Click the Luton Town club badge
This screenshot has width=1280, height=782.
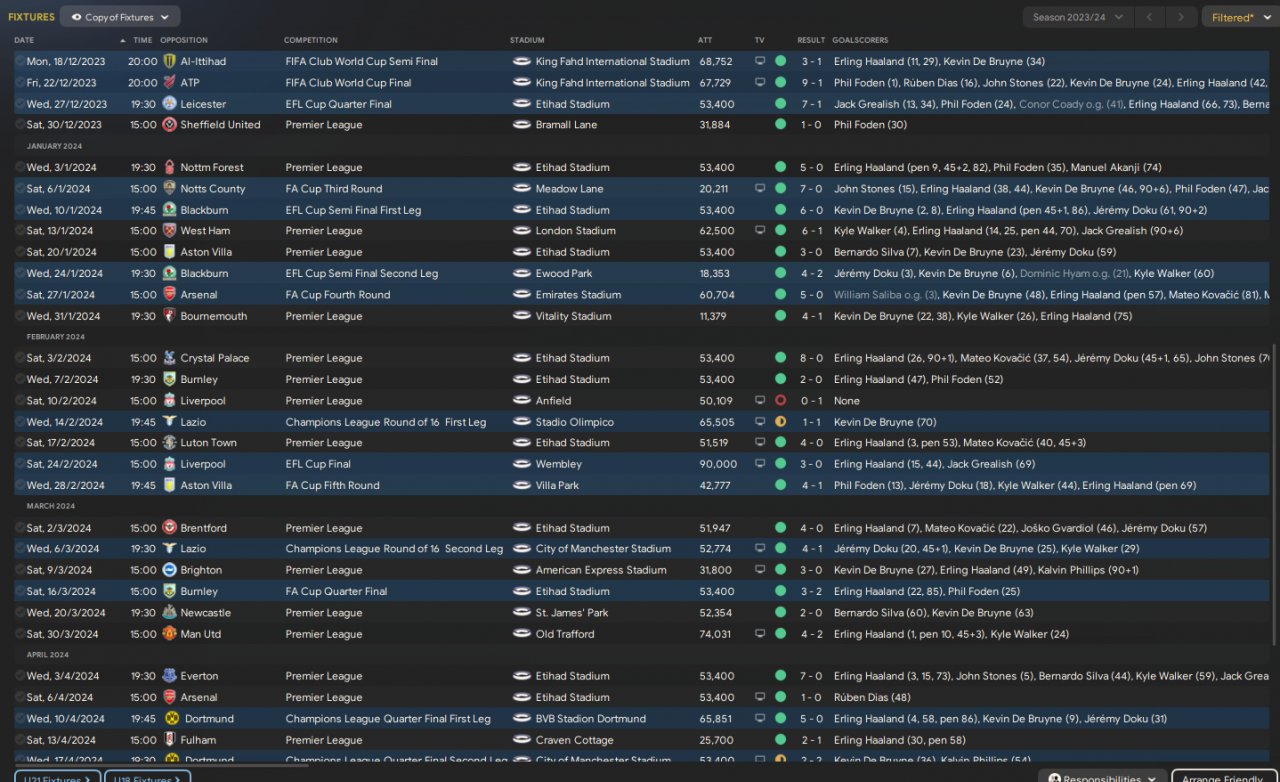(x=169, y=443)
